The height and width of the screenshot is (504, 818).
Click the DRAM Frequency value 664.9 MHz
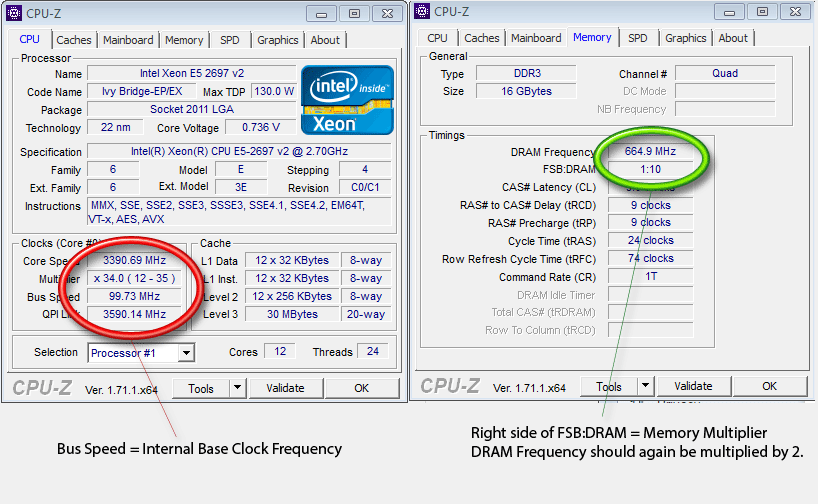pos(651,151)
